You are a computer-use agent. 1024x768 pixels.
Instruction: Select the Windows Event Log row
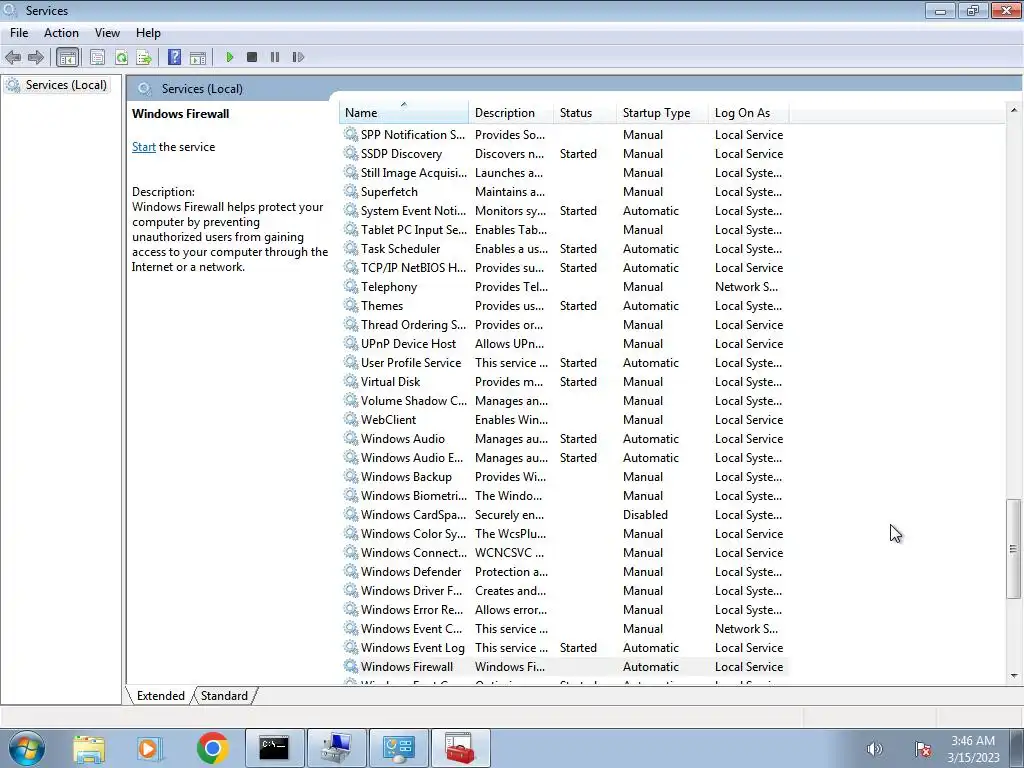564,648
